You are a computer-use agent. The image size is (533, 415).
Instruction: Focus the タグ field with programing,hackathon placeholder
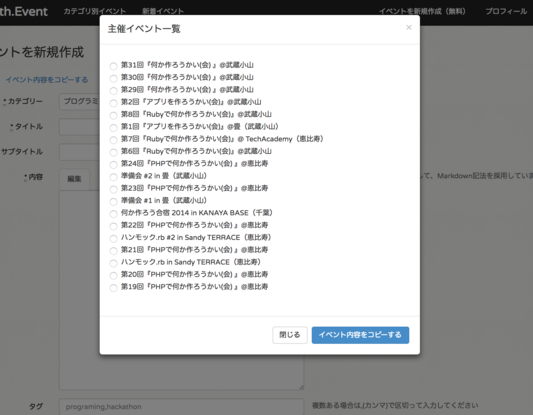pyautogui.click(x=182, y=407)
